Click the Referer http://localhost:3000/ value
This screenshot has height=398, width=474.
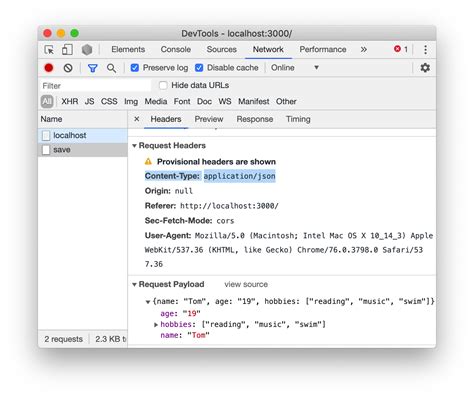coord(229,206)
